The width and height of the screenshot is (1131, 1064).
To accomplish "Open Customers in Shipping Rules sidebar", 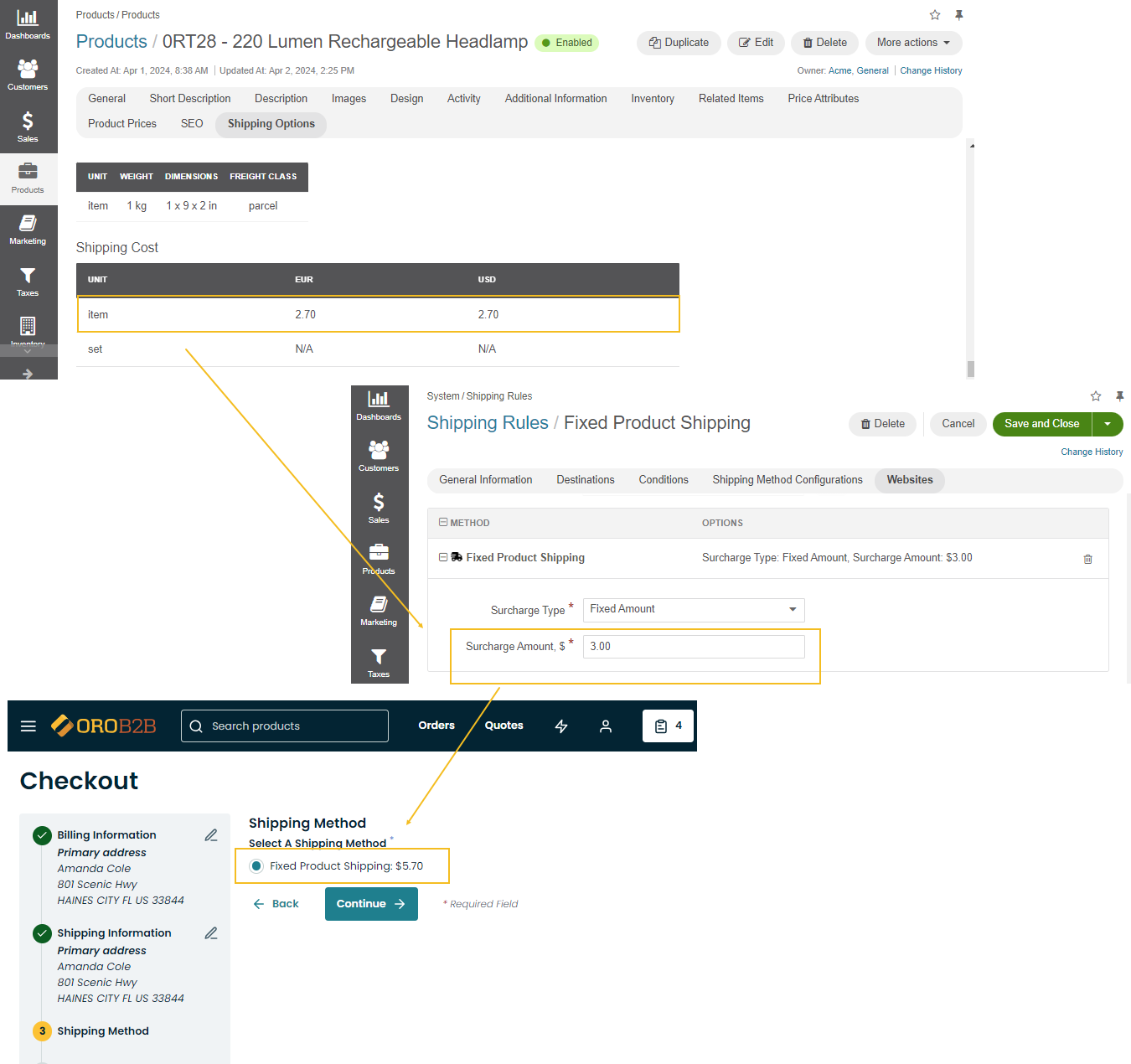I will click(x=379, y=457).
